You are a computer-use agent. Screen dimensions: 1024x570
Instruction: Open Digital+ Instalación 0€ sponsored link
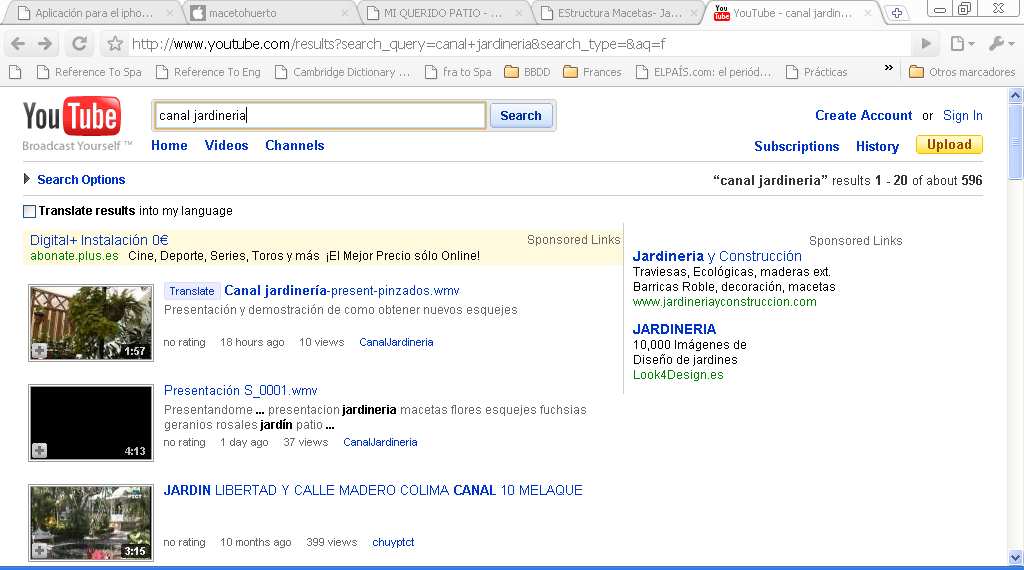[99, 240]
